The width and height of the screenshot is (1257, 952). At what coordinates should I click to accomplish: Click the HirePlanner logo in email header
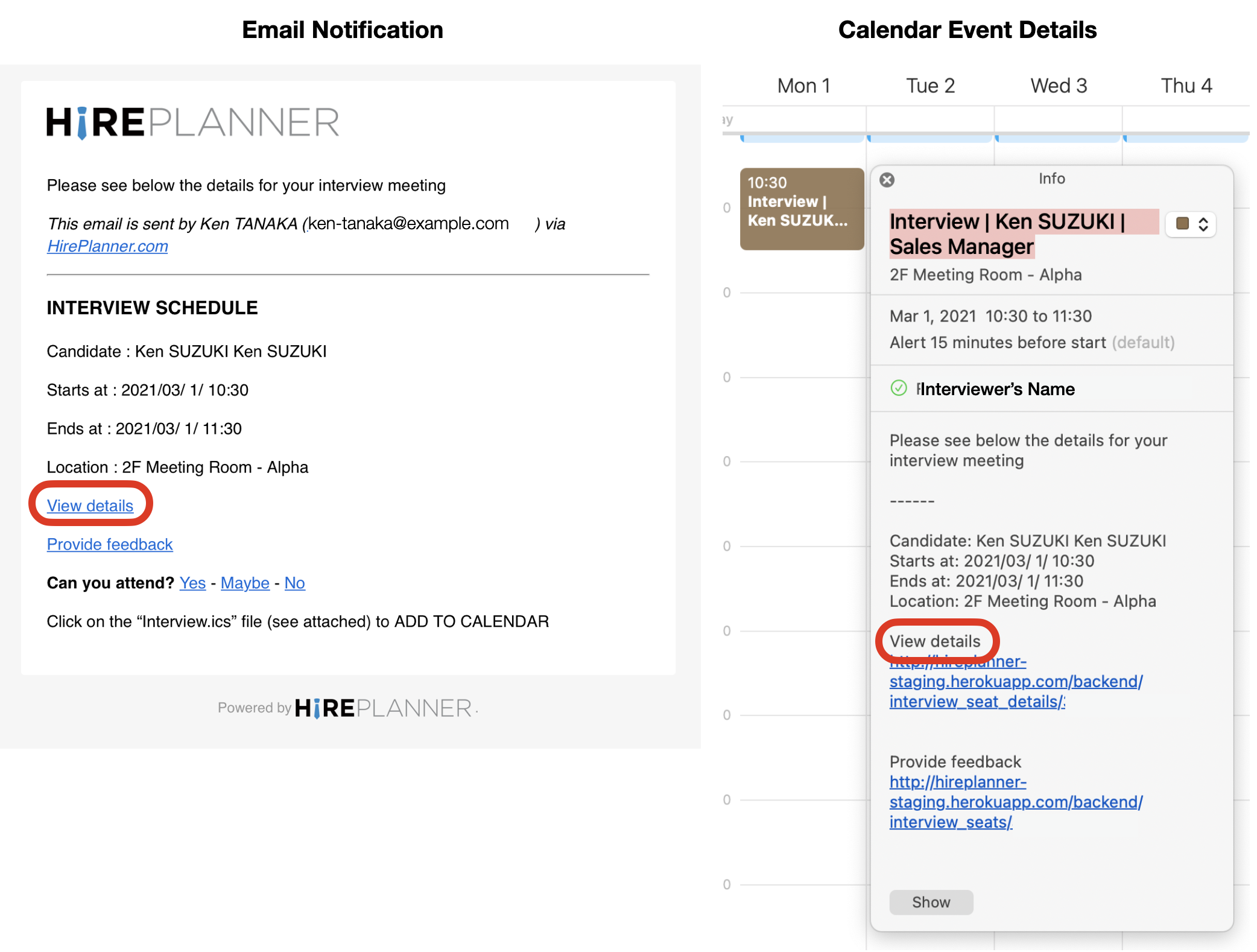pyautogui.click(x=193, y=122)
